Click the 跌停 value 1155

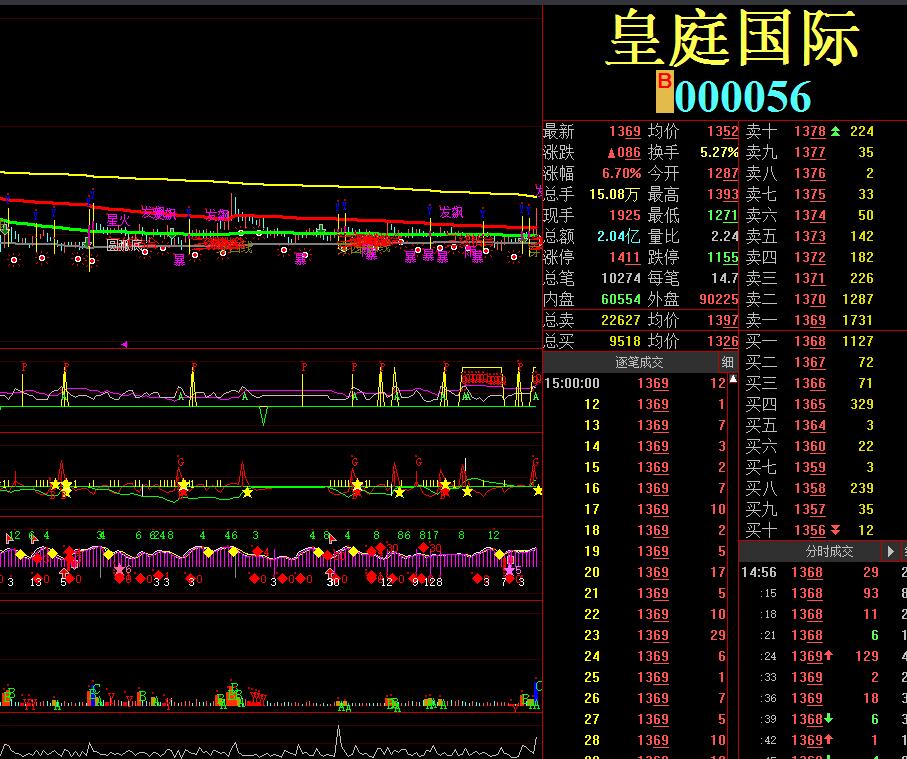click(x=722, y=257)
